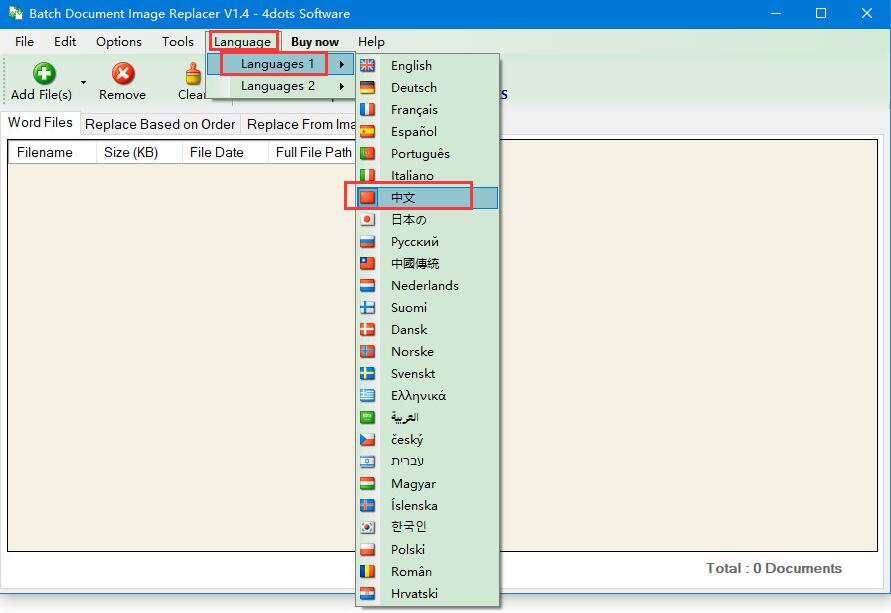Screen dimensions: 891x613
Task: Click the Total : 0 Documents status text
Action: tap(773, 568)
